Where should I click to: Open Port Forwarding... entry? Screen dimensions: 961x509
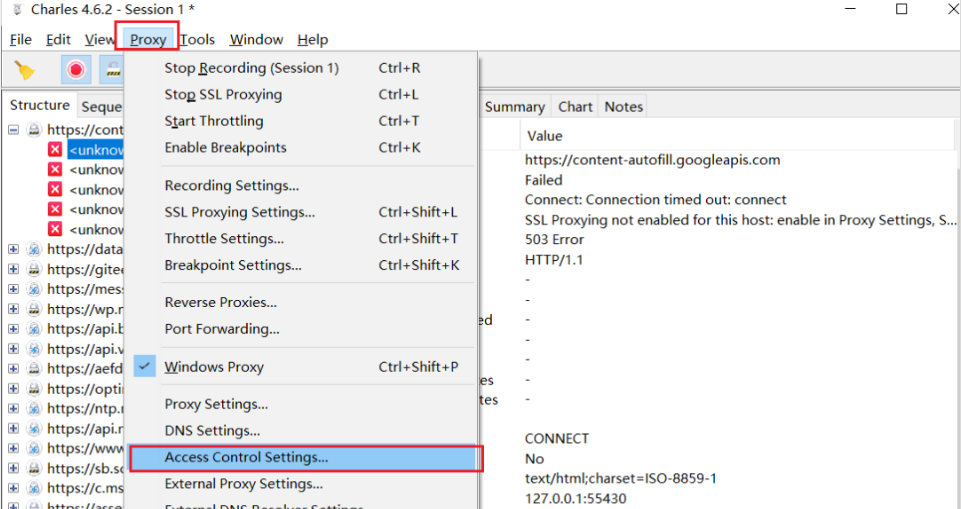(x=300, y=329)
